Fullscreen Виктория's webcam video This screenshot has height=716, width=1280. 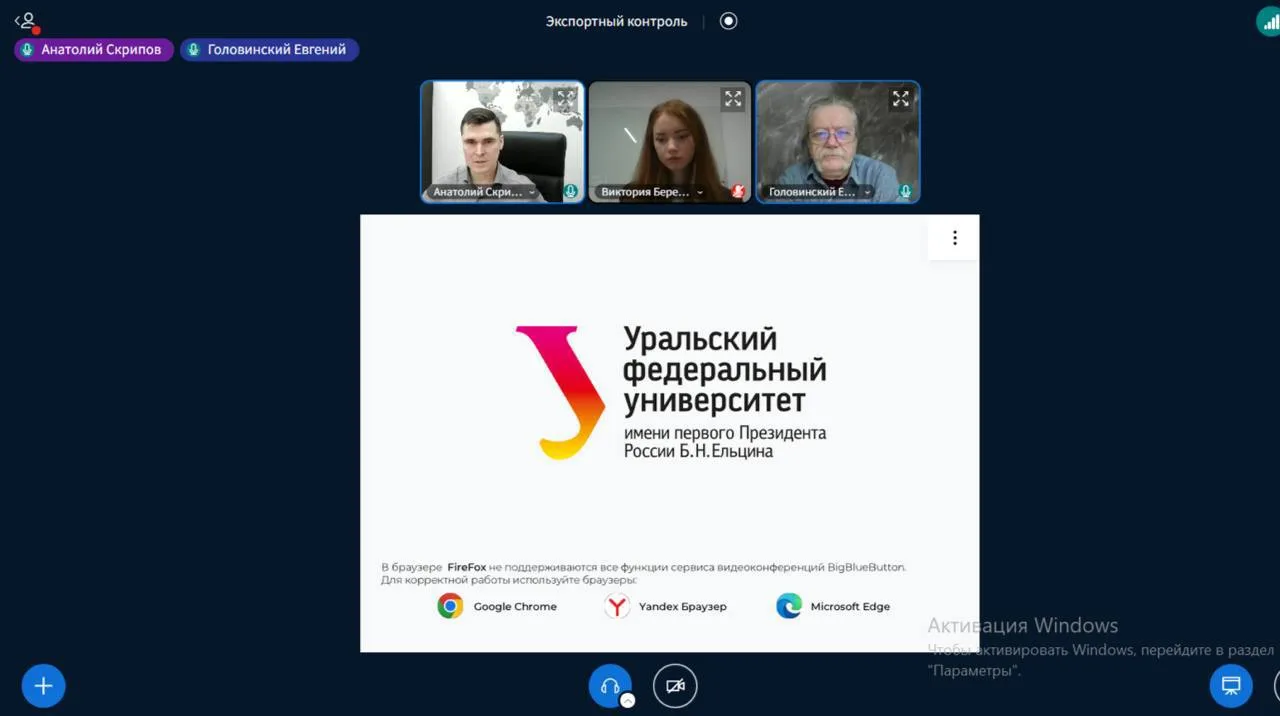click(733, 98)
